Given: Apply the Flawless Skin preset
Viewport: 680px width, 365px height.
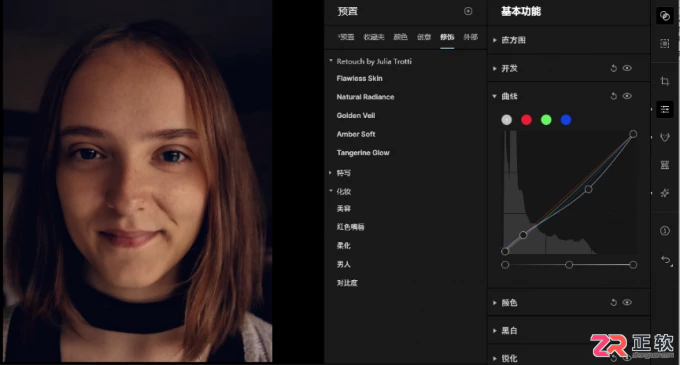Looking at the screenshot, I should (x=360, y=78).
